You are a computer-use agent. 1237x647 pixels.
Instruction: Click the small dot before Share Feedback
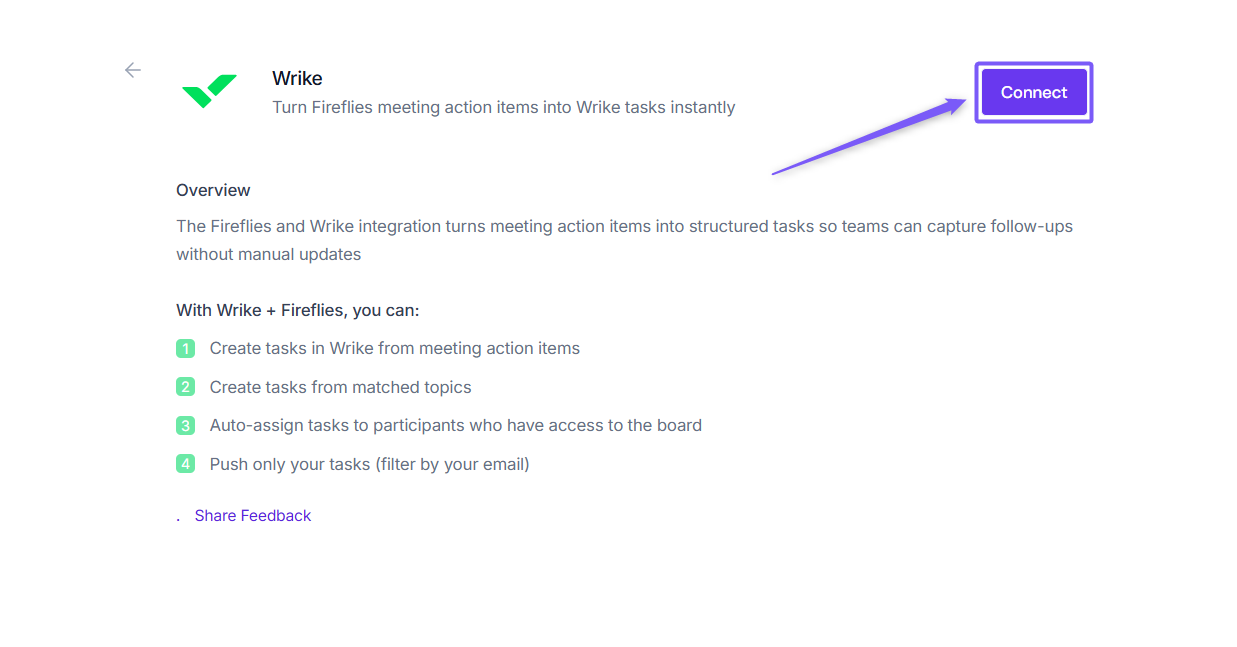[x=178, y=520]
